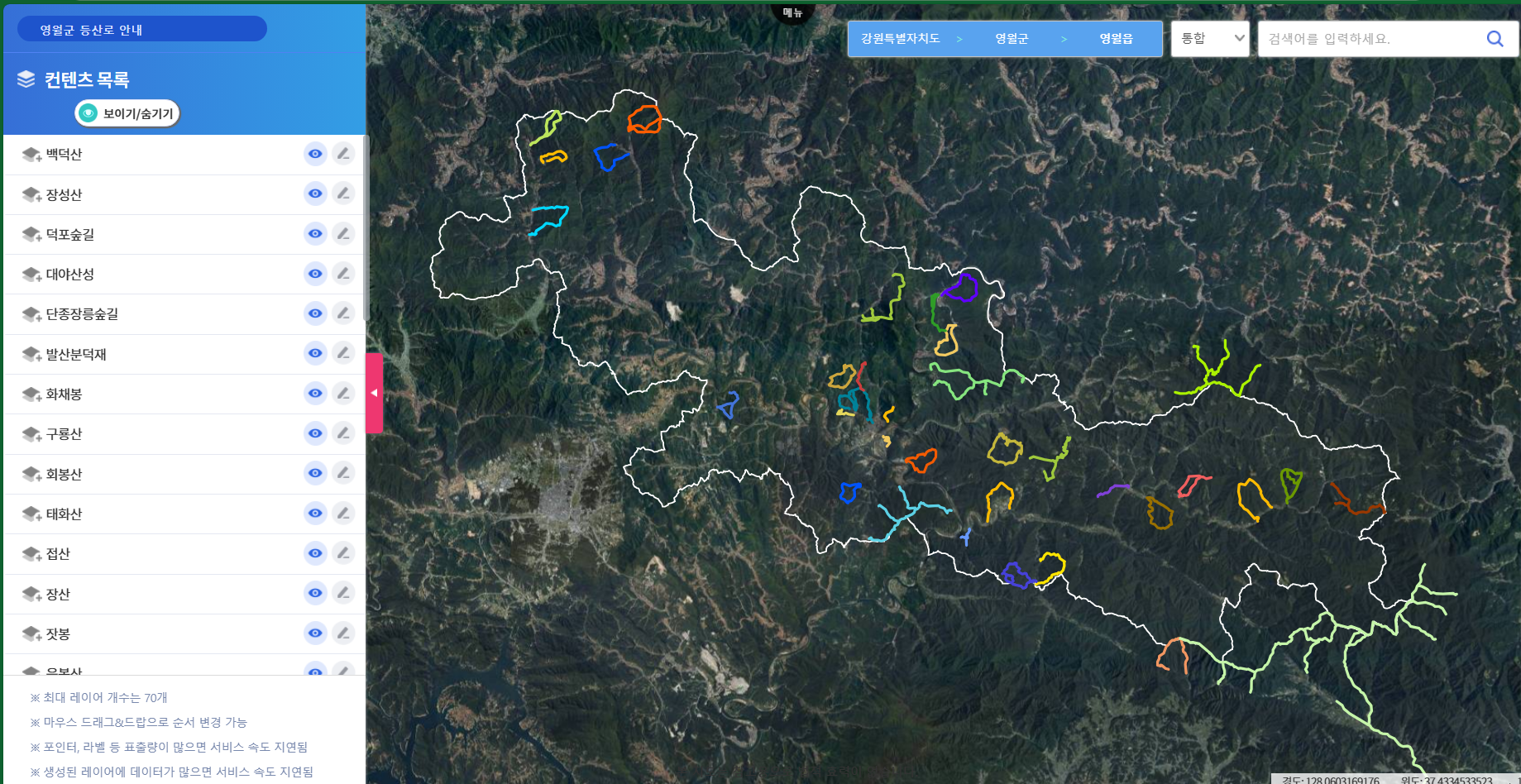Open the 통합 search type dropdown
Viewport: 1521px width, 784px height.
click(1210, 39)
